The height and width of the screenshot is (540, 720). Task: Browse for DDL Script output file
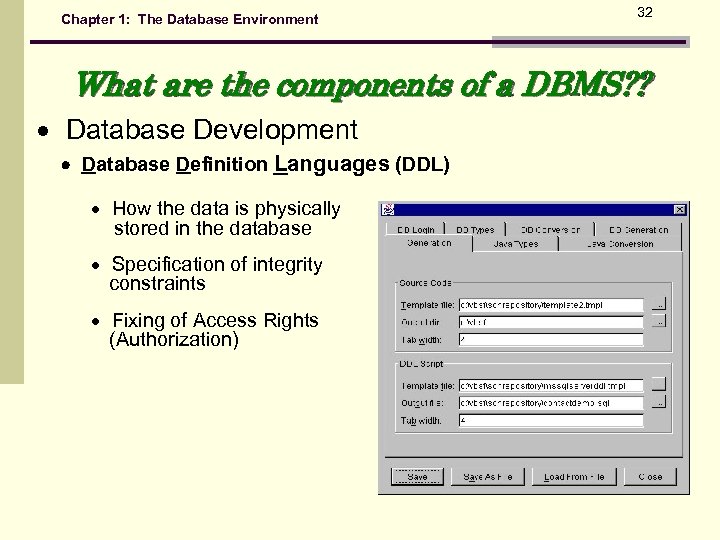[659, 402]
